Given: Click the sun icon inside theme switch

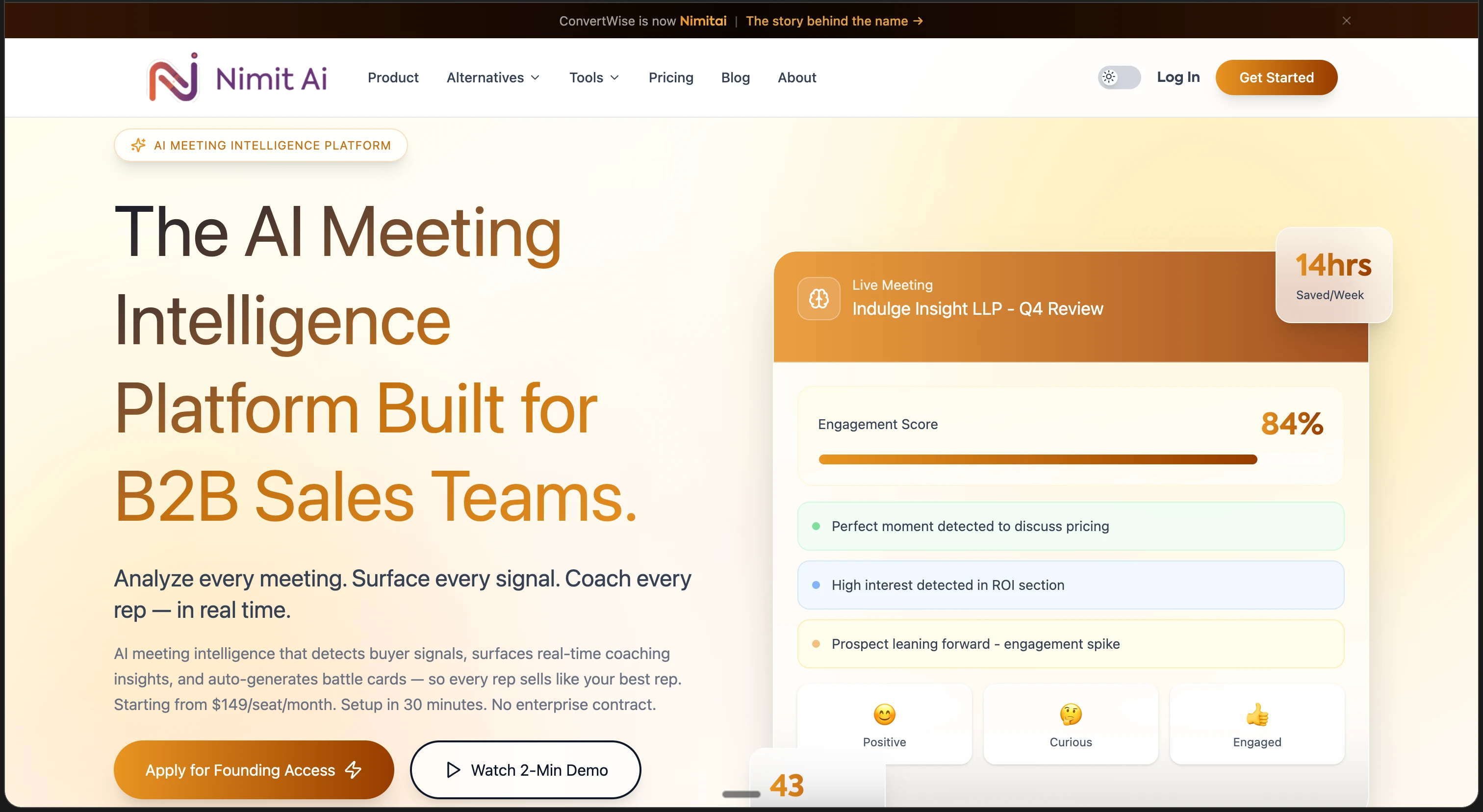Looking at the screenshot, I should tap(1109, 77).
